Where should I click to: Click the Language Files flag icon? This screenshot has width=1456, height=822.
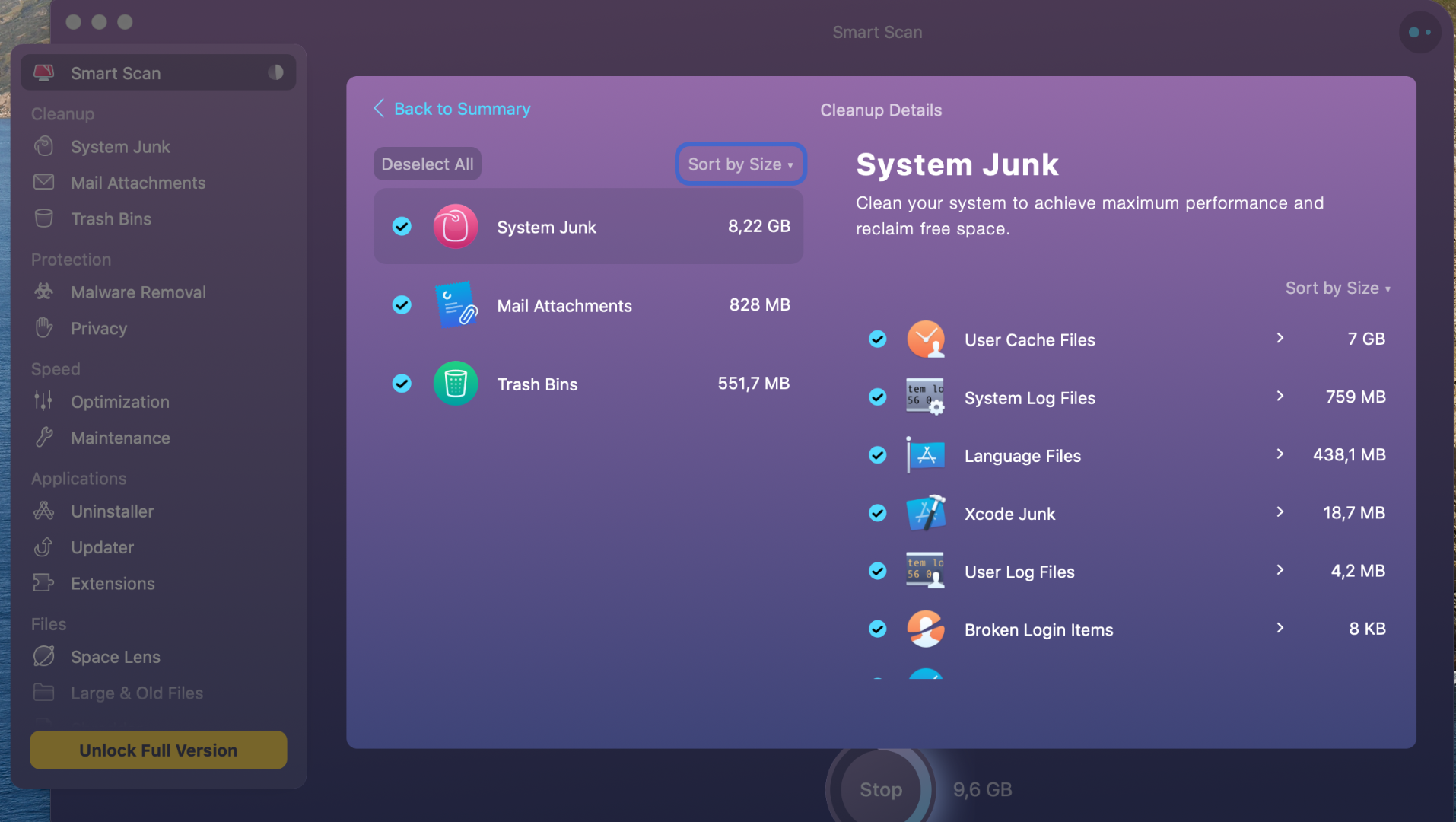926,455
